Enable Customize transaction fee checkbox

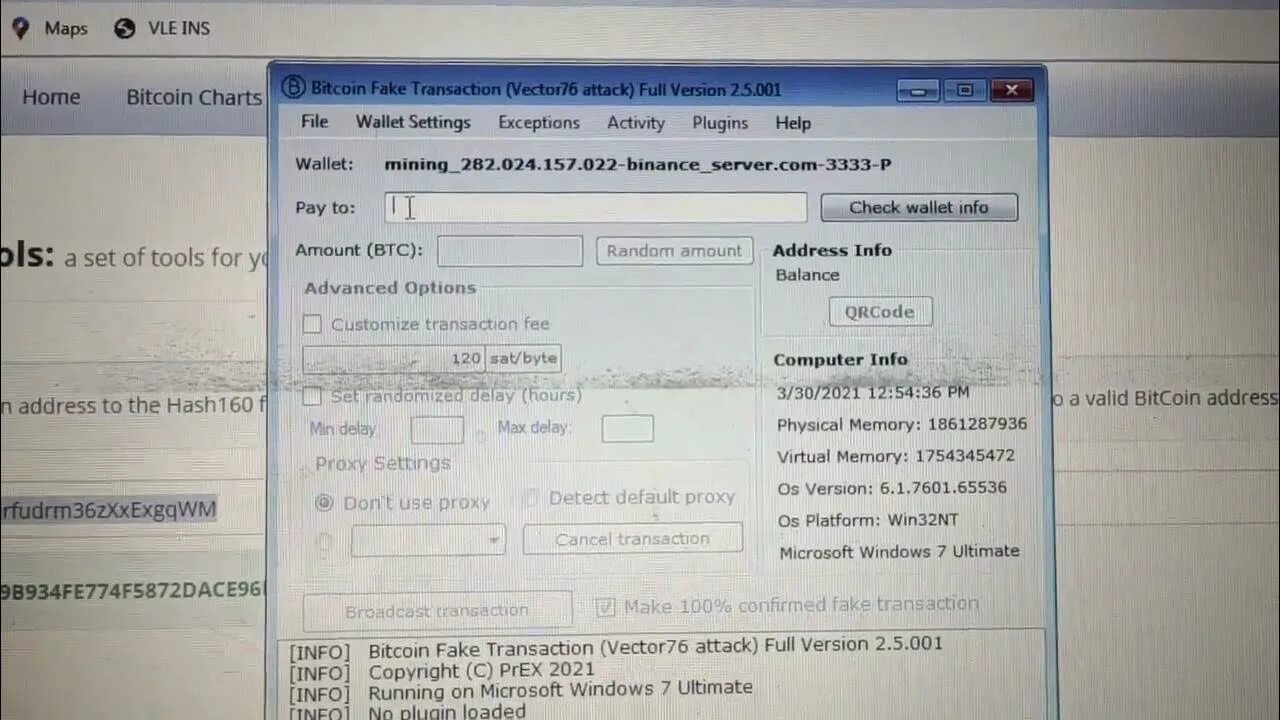click(x=313, y=324)
